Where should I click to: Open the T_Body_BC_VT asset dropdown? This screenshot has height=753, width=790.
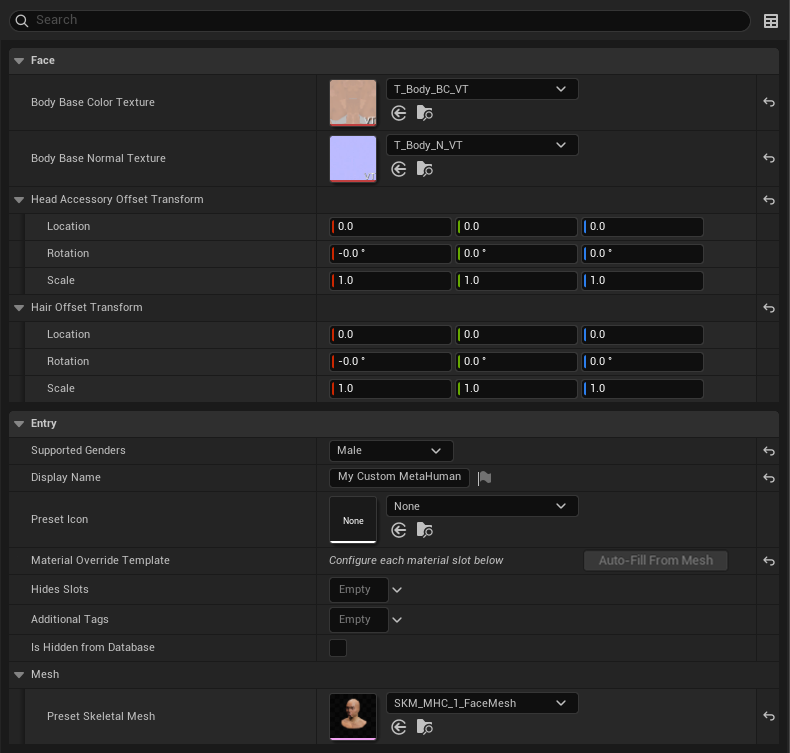point(482,89)
